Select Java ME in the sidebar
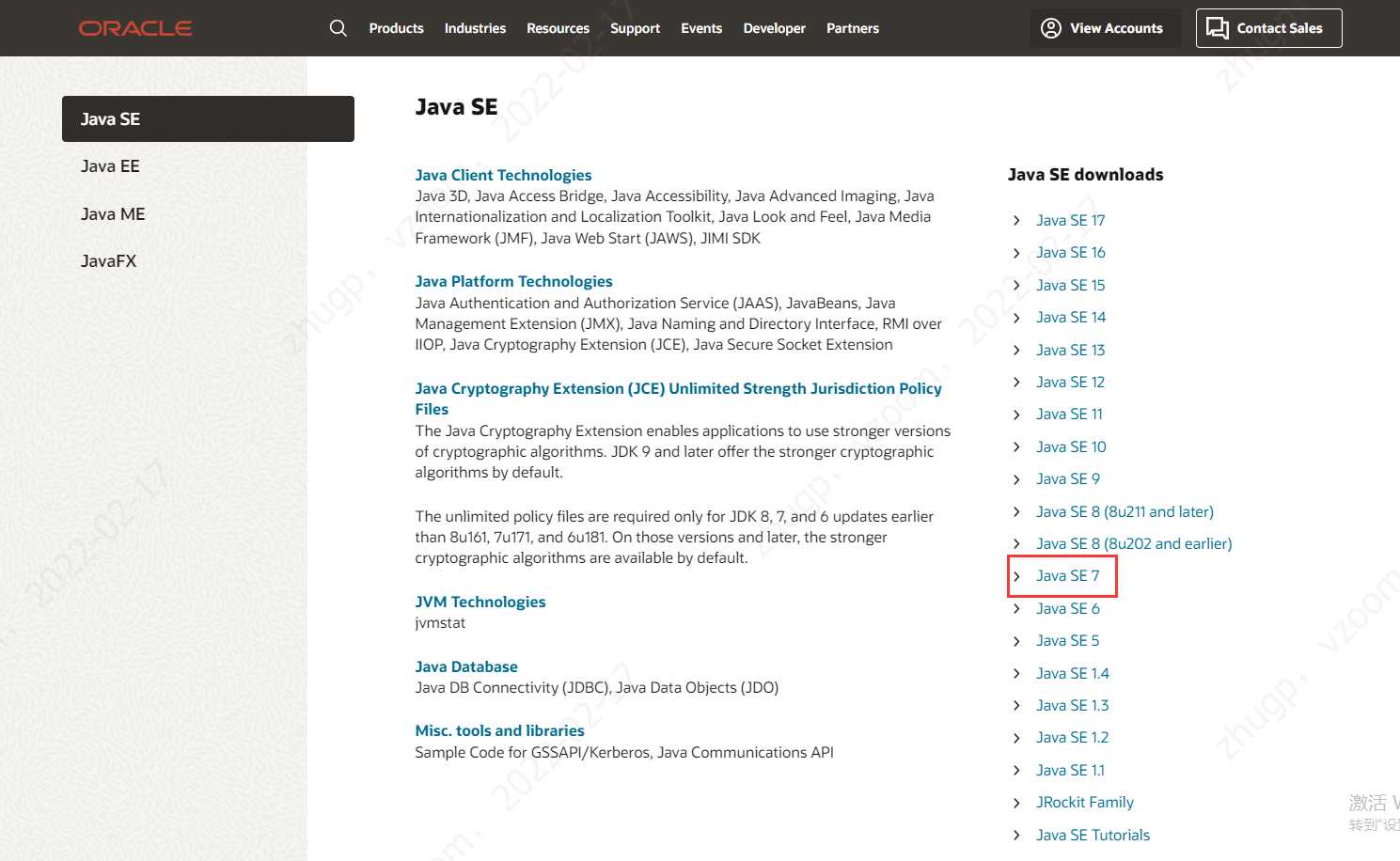 (x=113, y=214)
